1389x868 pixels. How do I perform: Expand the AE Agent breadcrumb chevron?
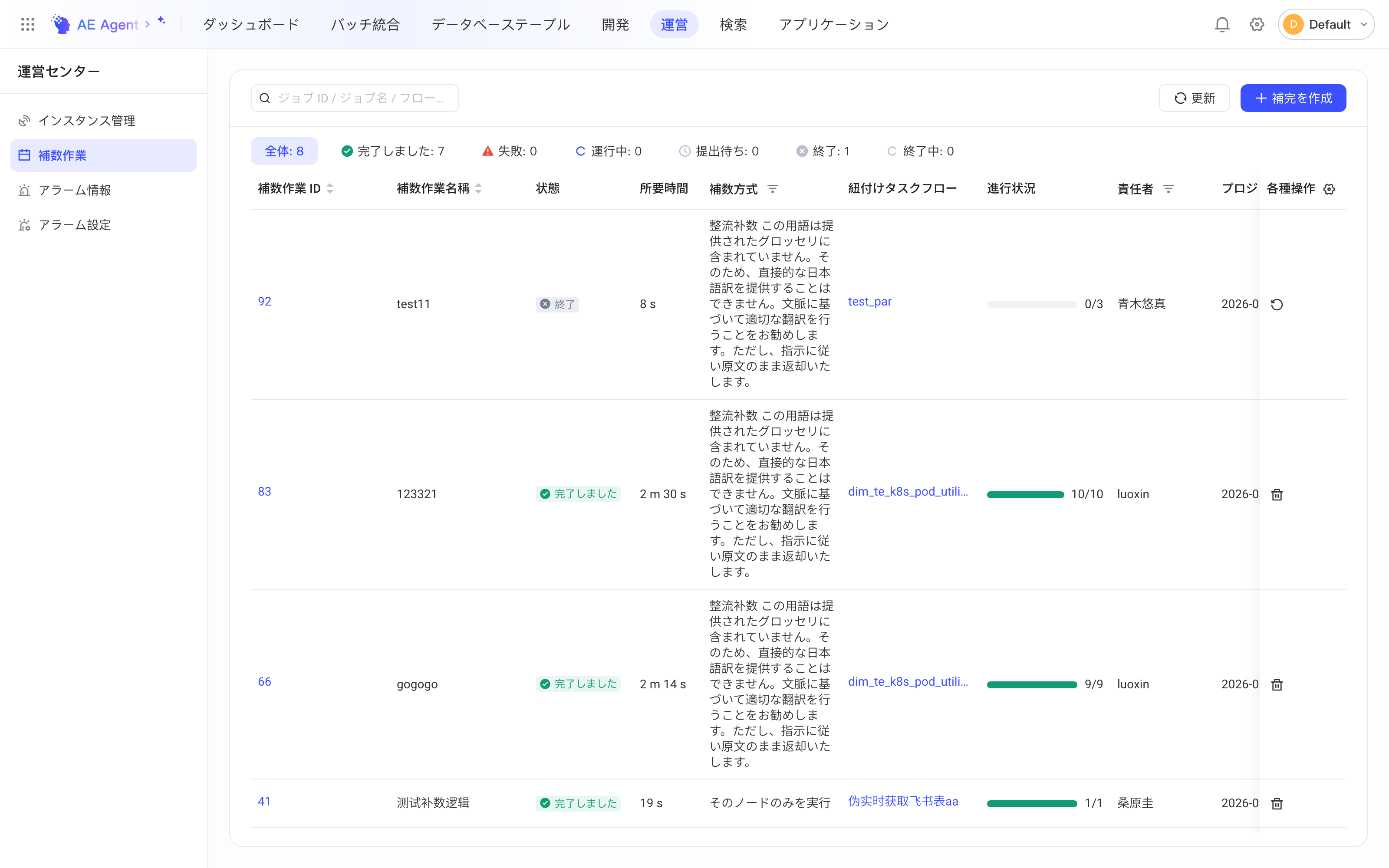pos(148,24)
